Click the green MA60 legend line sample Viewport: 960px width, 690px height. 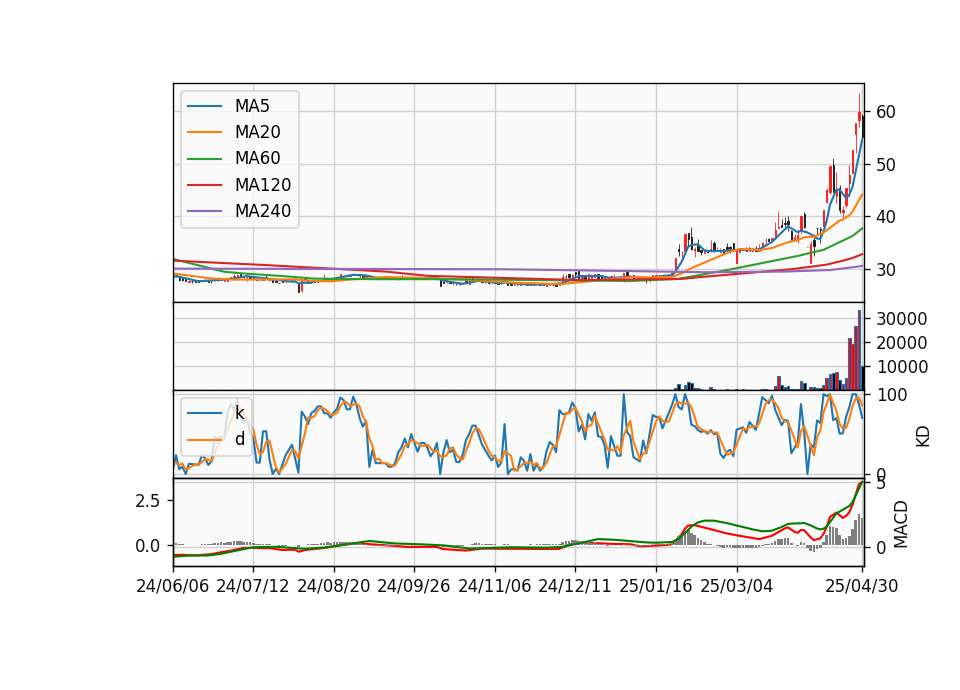(x=204, y=159)
